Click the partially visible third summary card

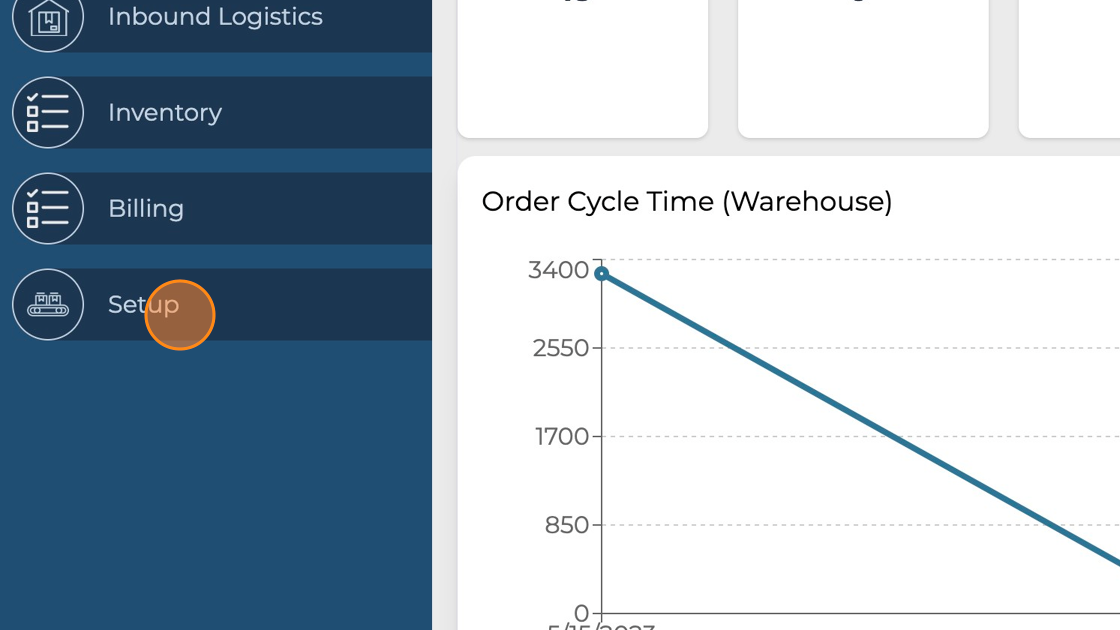coord(1069,68)
